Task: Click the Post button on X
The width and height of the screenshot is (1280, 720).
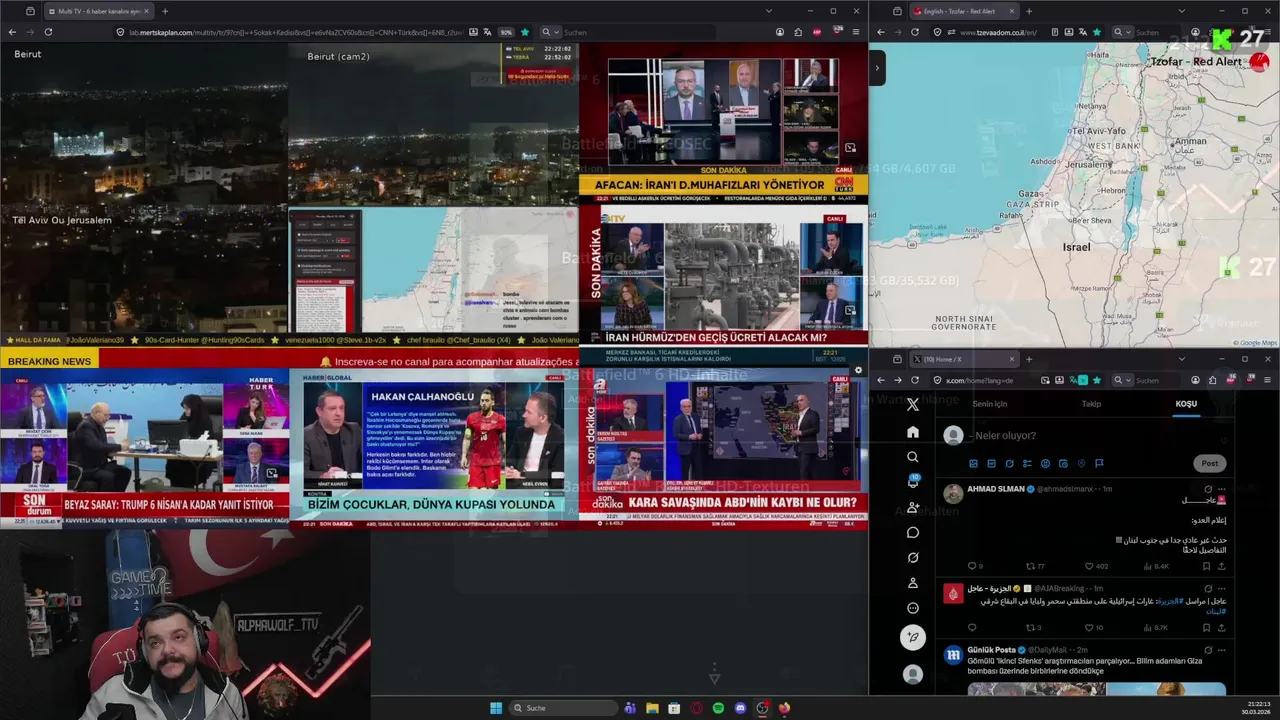Action: pyautogui.click(x=1210, y=463)
